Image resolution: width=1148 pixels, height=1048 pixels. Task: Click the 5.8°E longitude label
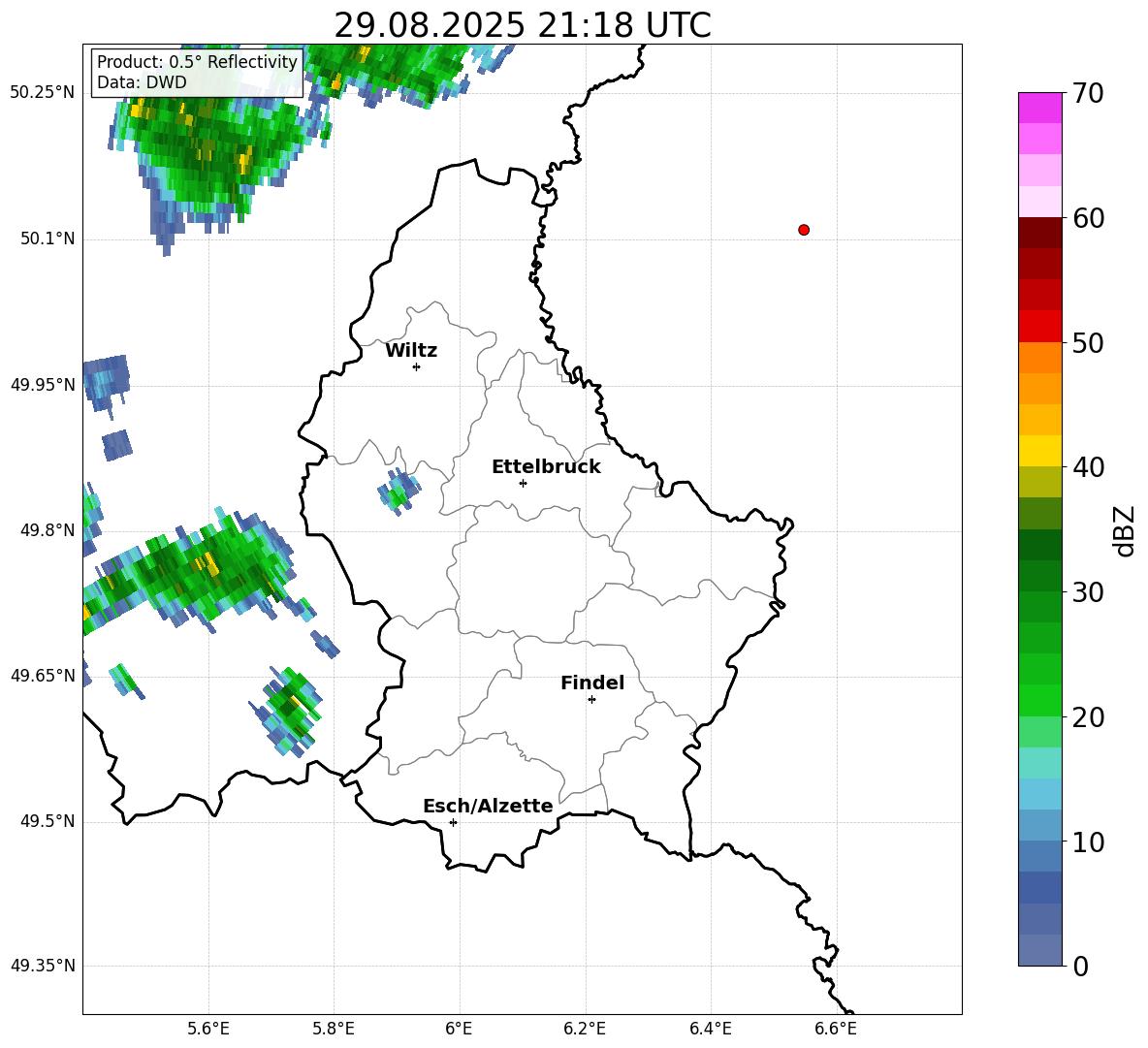(334, 1029)
